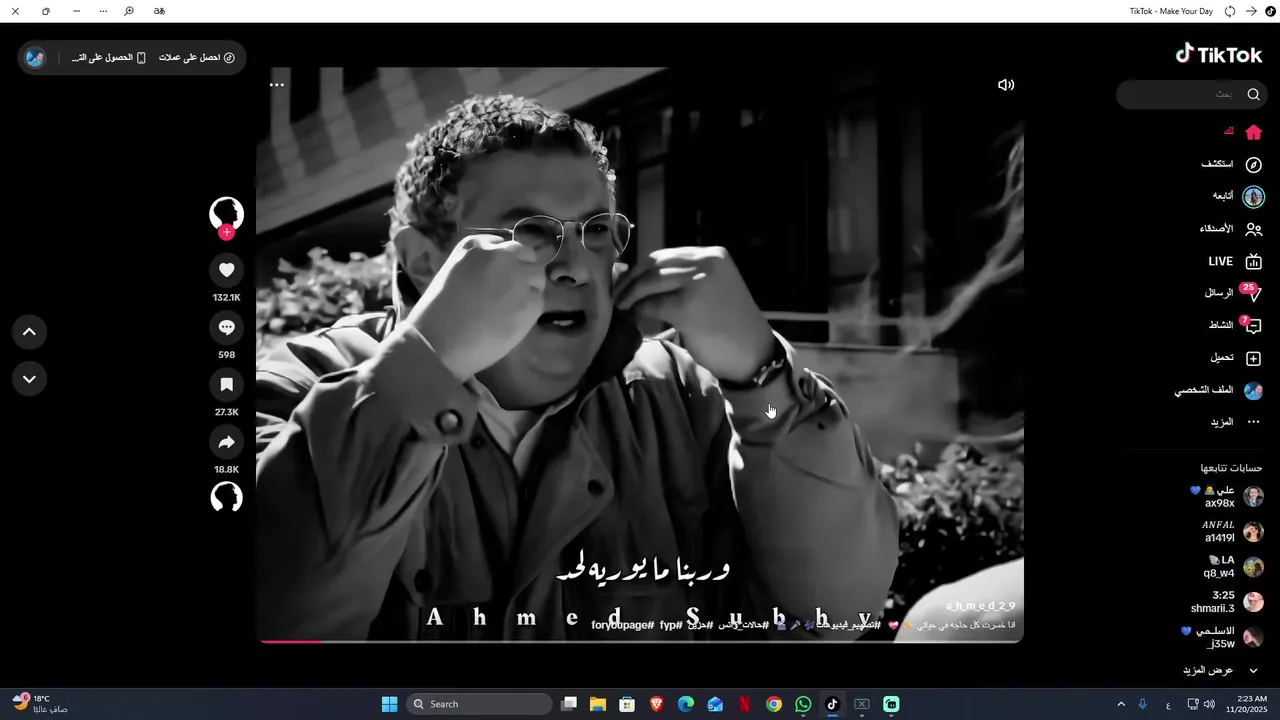Open the a_h_m_e_d_2_9 username link
Image resolution: width=1280 pixels, height=720 pixels.
coord(980,606)
